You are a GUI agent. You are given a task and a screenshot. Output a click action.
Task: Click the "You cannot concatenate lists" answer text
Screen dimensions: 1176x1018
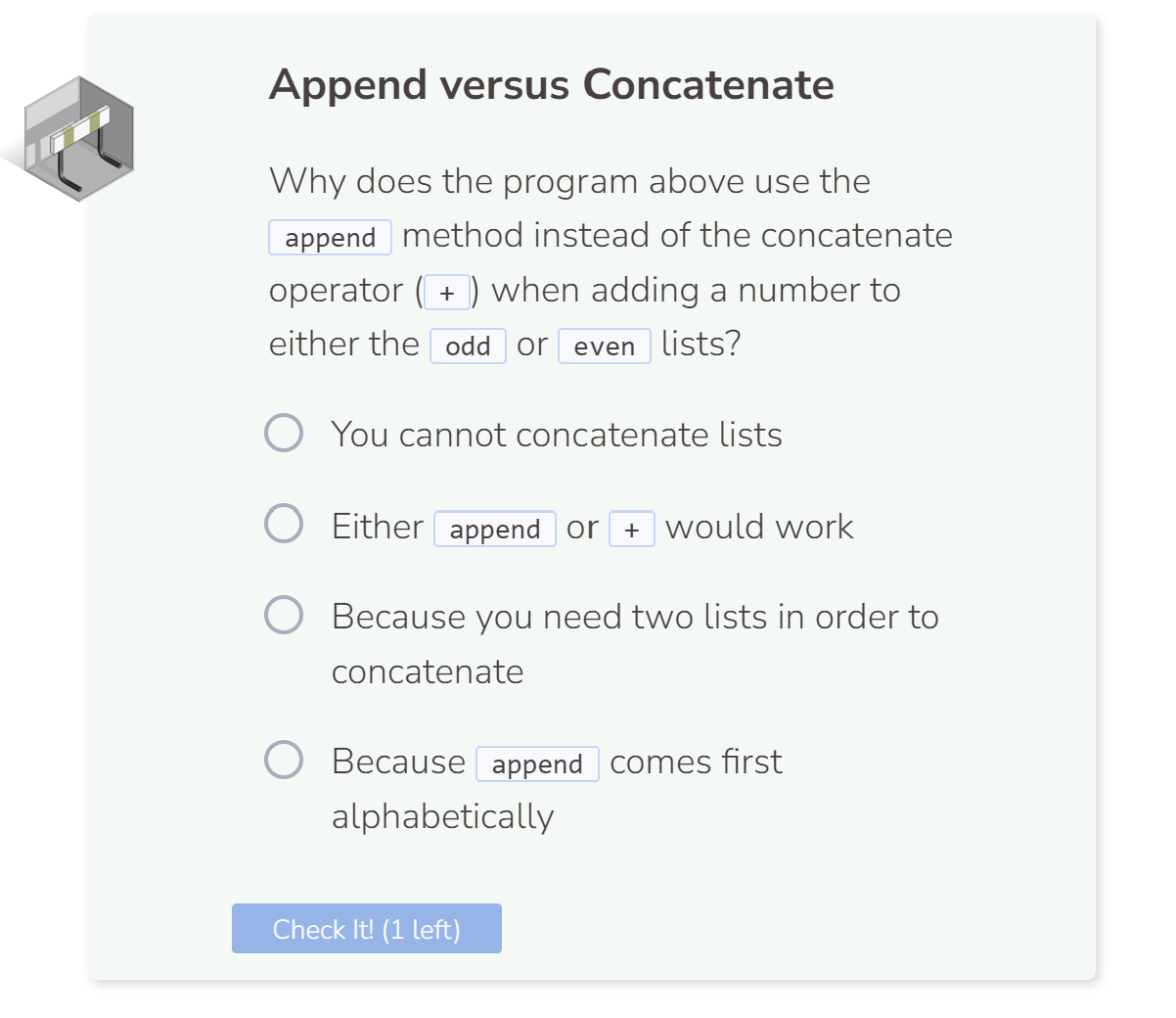point(557,435)
